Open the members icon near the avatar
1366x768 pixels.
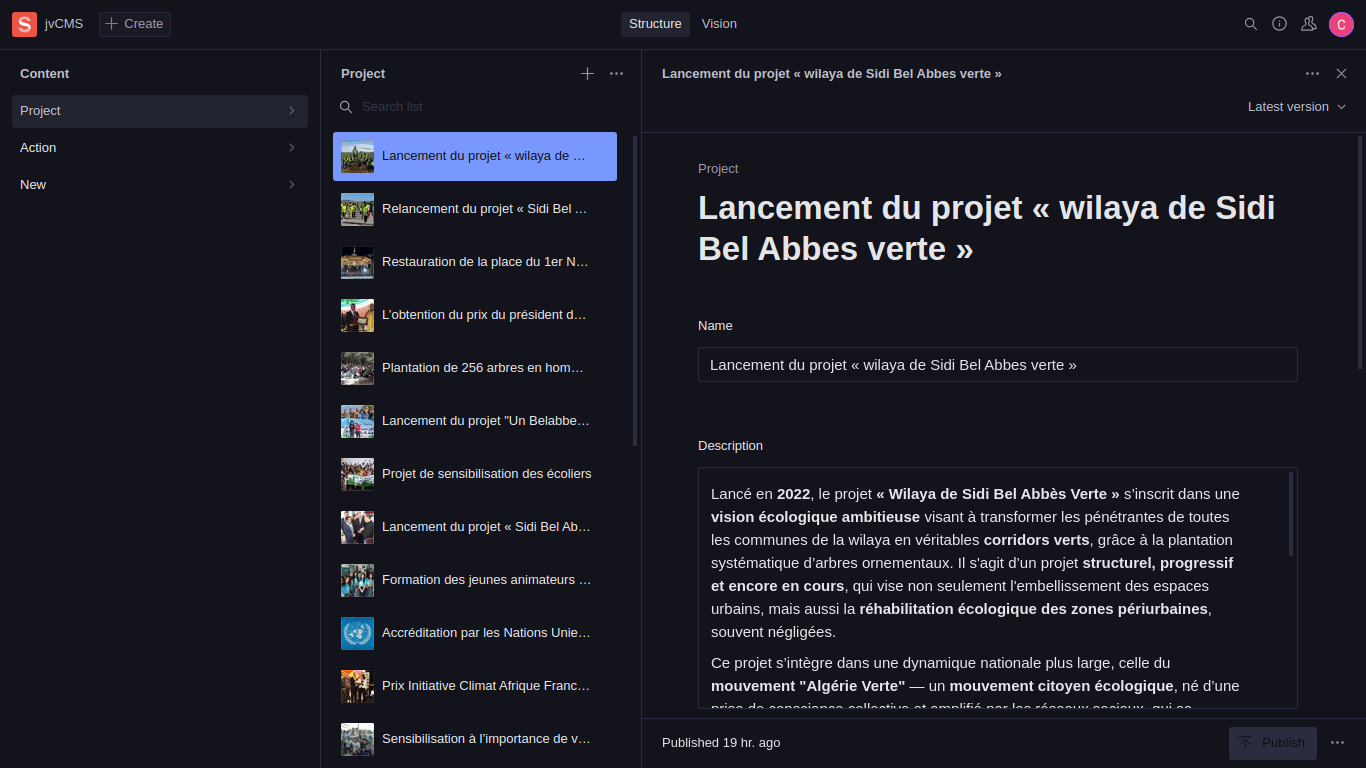(x=1309, y=24)
